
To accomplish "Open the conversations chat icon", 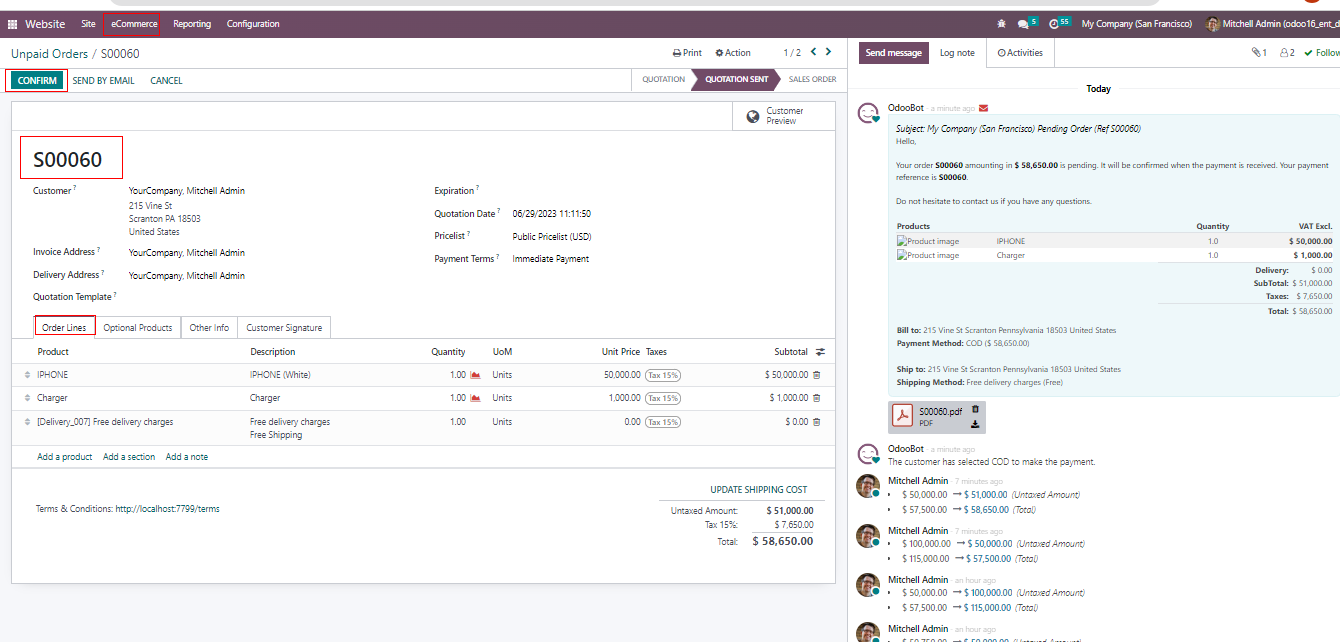I will click(1022, 24).
